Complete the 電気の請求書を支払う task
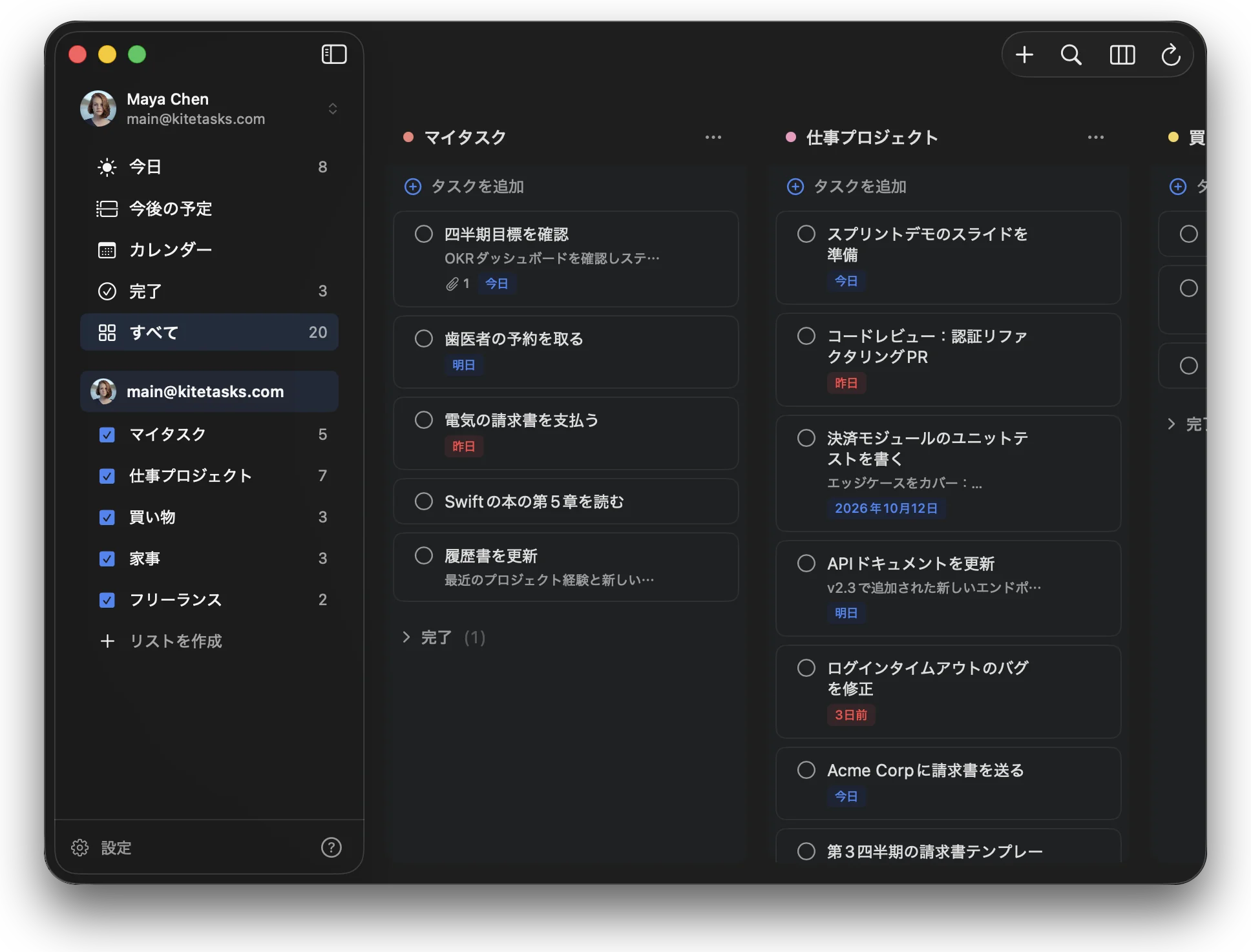The width and height of the screenshot is (1251, 952). [424, 420]
